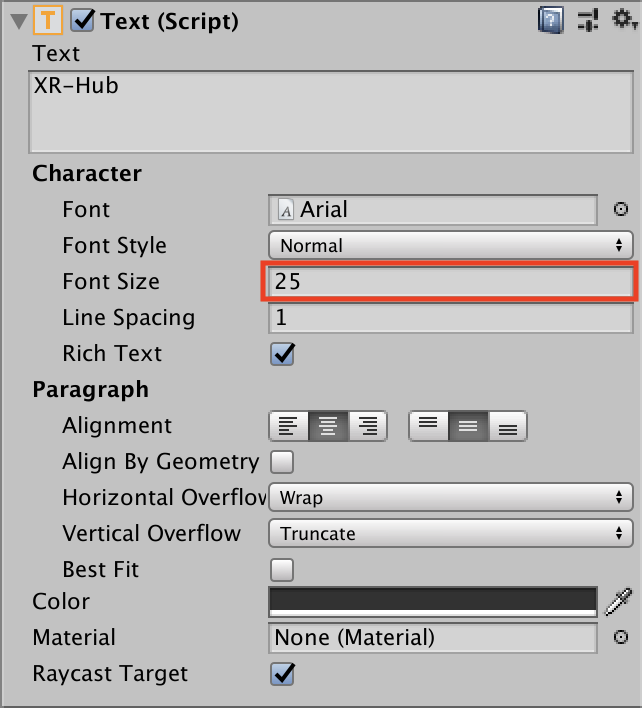Turn off Raycast Target
Viewport: 642px width, 708px height.
[x=282, y=674]
